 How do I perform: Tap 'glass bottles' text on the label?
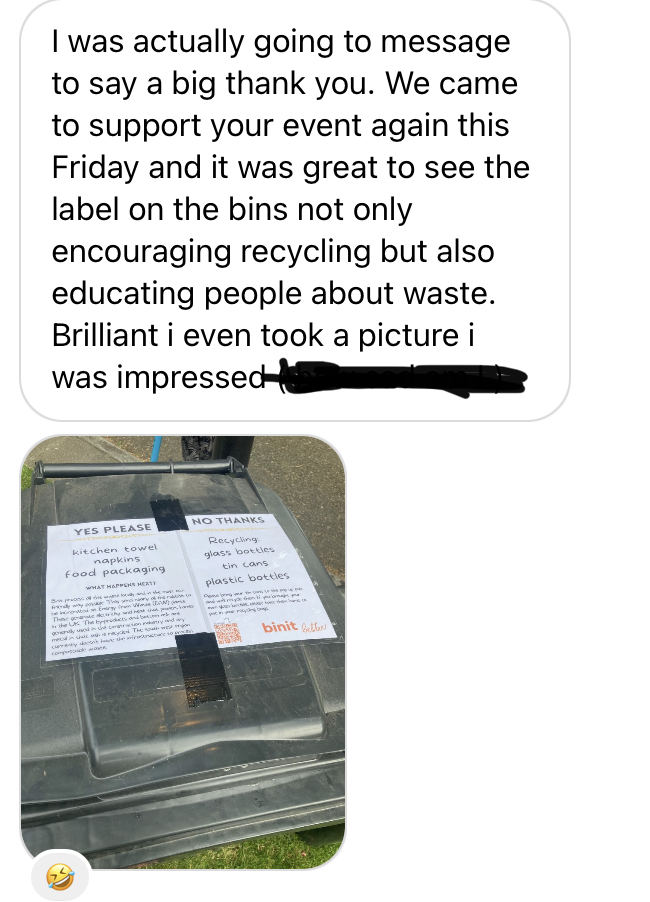239,552
